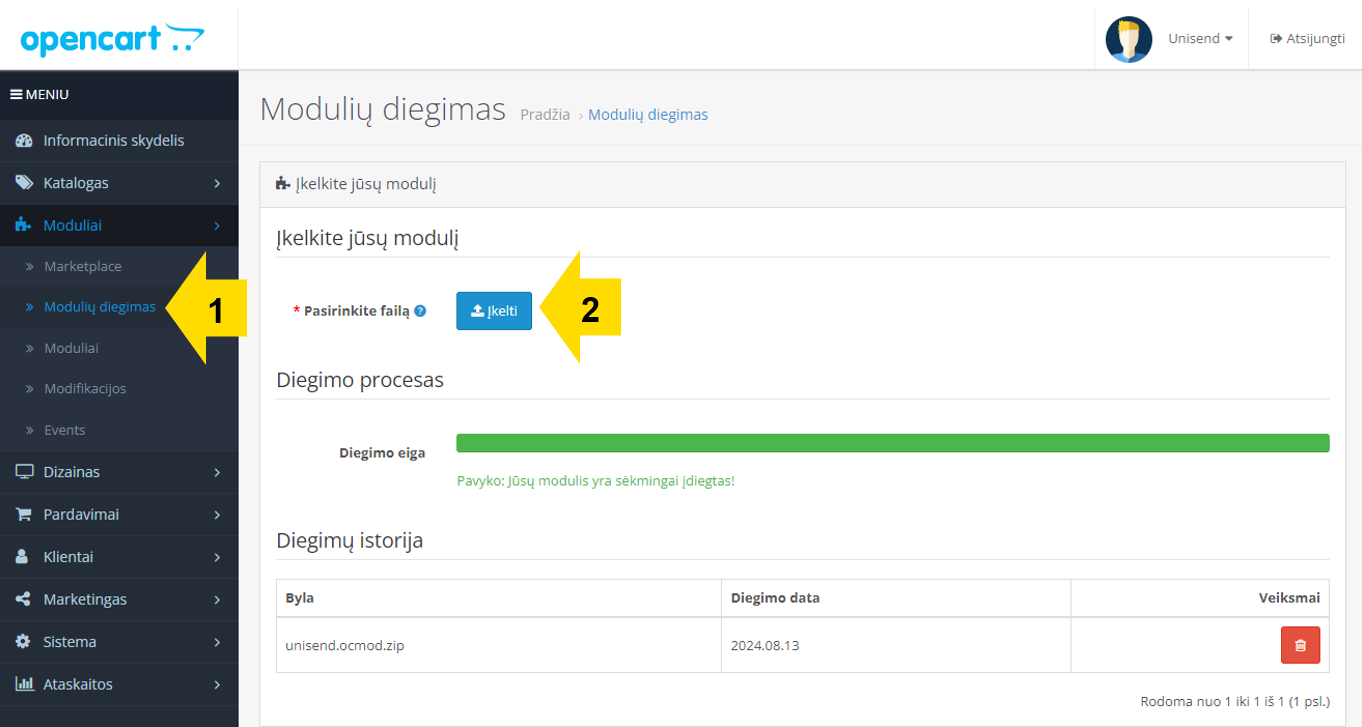
Task: Click the Diegimo procesas heading
Action: click(360, 381)
